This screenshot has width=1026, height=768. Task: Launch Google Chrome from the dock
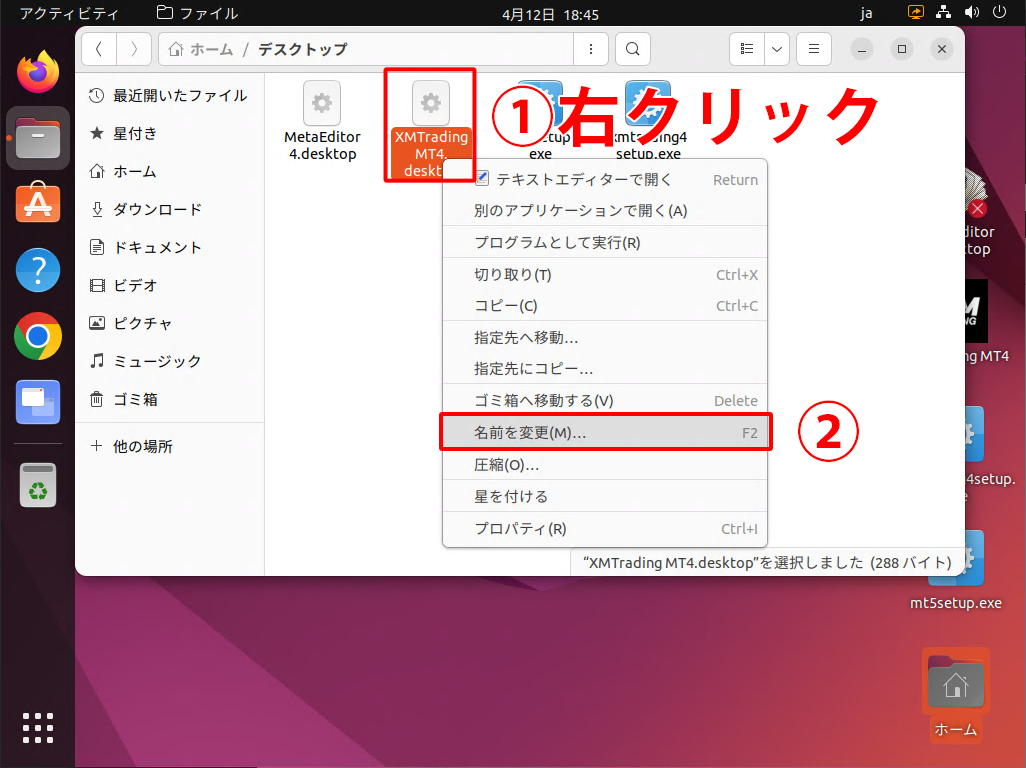[38, 337]
